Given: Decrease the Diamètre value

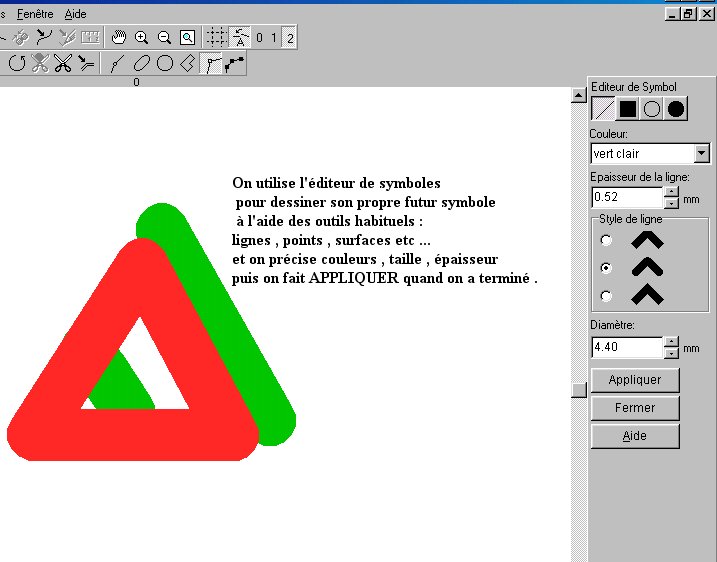Looking at the screenshot, I should pos(671,353).
